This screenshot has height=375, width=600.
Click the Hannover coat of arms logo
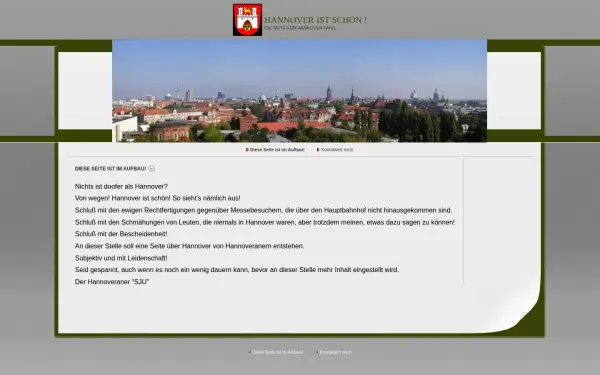[247, 20]
